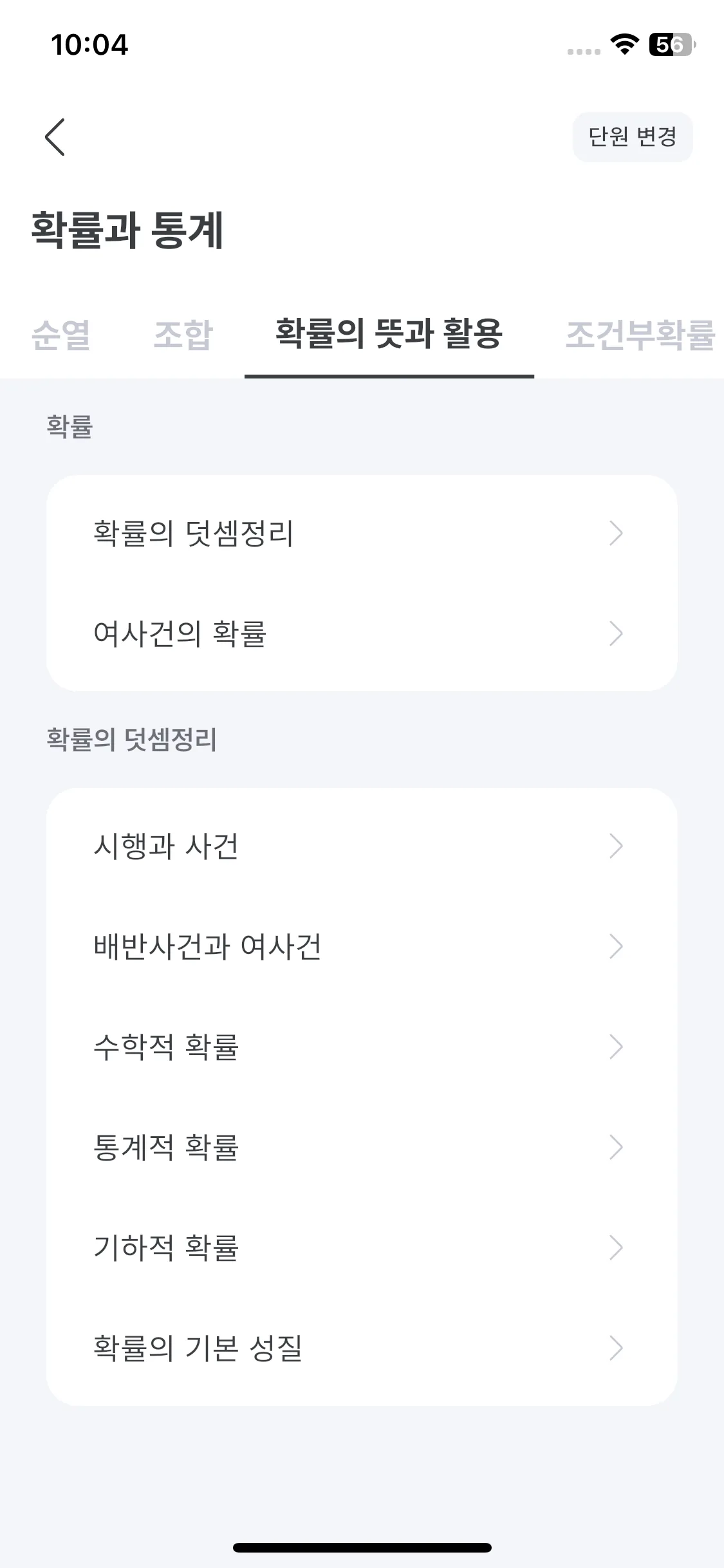Screen dimensions: 724x1568
Task: Tap the battery indicator icon
Action: coord(672,44)
